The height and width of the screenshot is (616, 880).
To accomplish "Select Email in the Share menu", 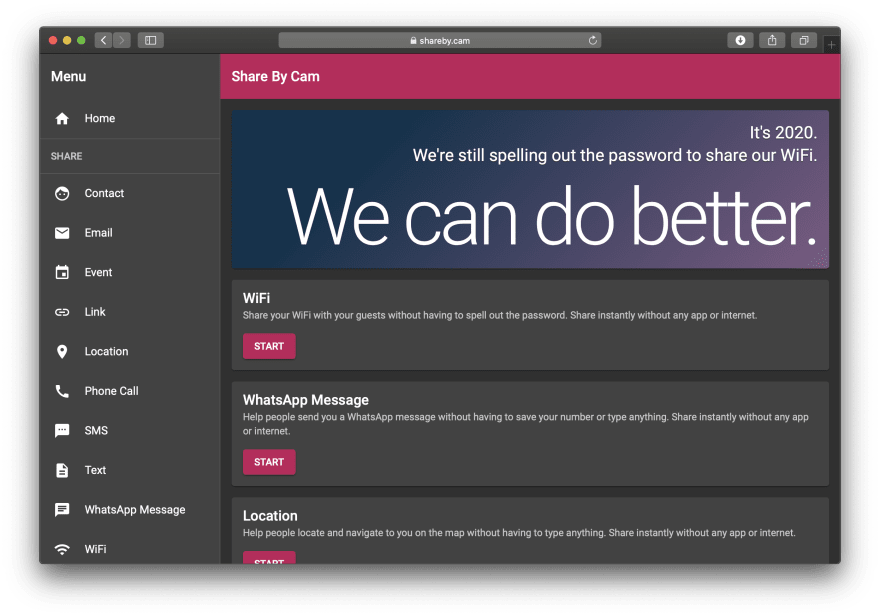I will [130, 233].
